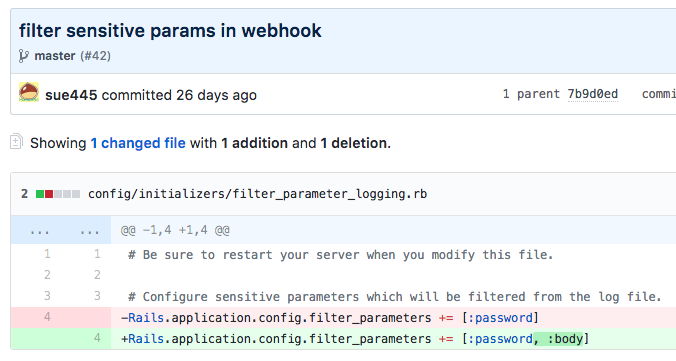Open file config/initializers/filter_parameter_logging.rb

tap(257, 194)
